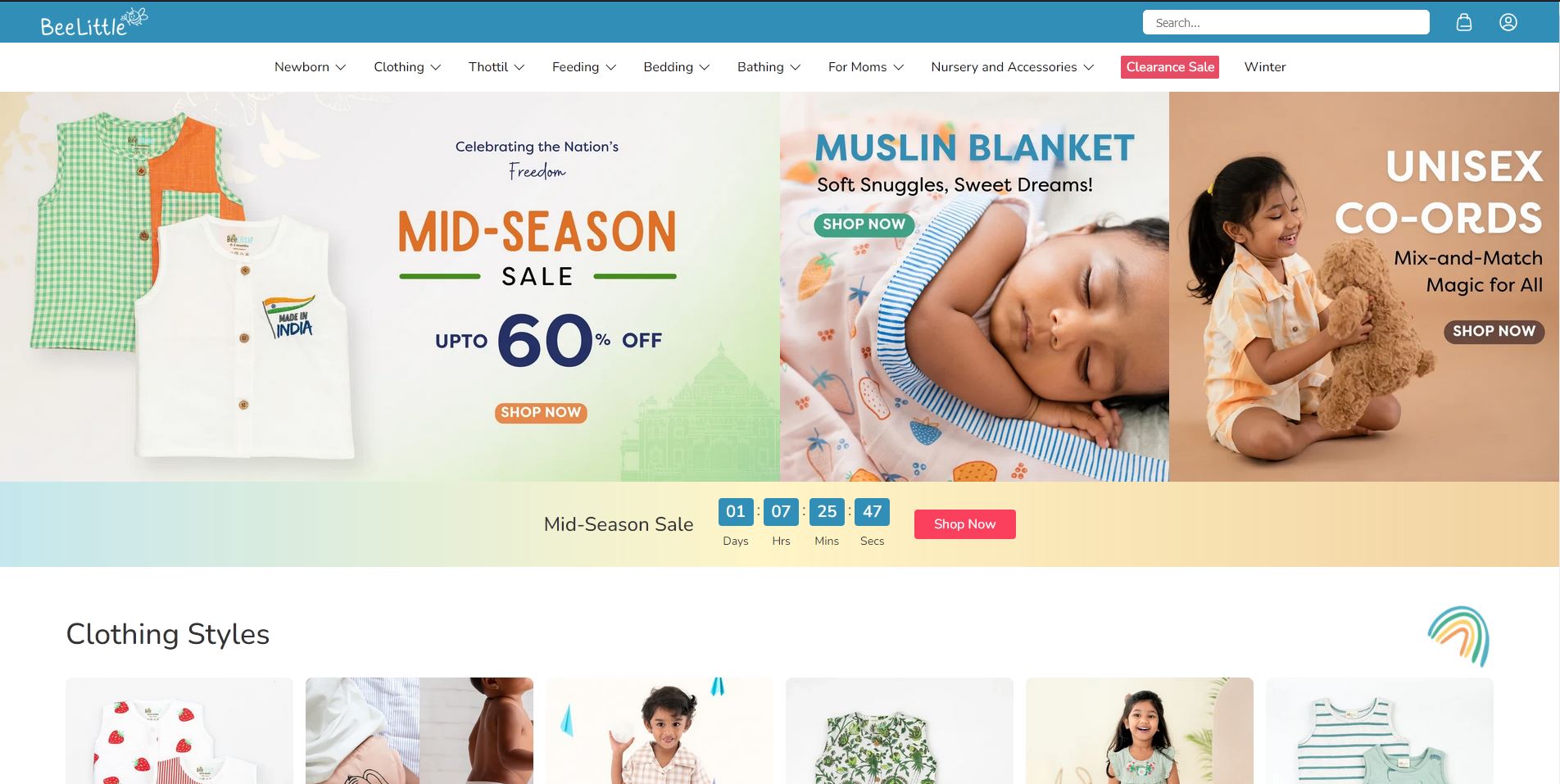Click the rainbow decoration beside Clothing Styles
The width and height of the screenshot is (1560, 784).
click(1458, 636)
